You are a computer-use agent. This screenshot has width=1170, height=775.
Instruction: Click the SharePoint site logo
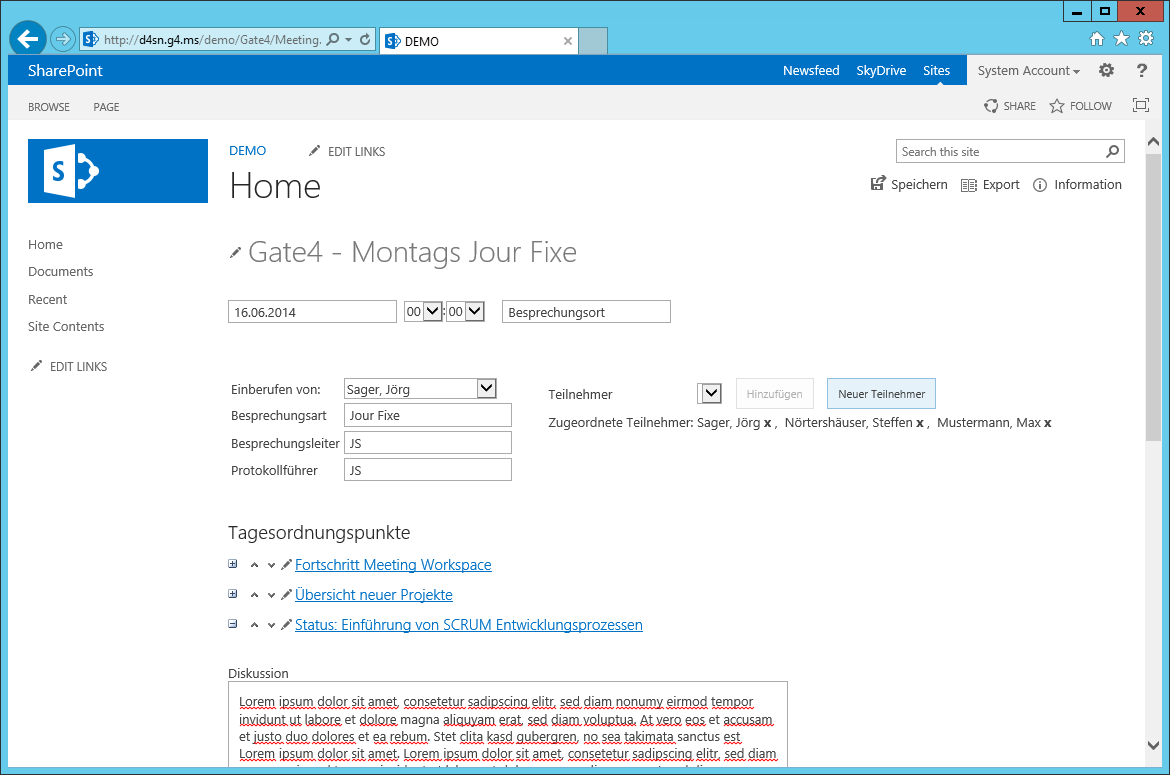click(x=118, y=171)
